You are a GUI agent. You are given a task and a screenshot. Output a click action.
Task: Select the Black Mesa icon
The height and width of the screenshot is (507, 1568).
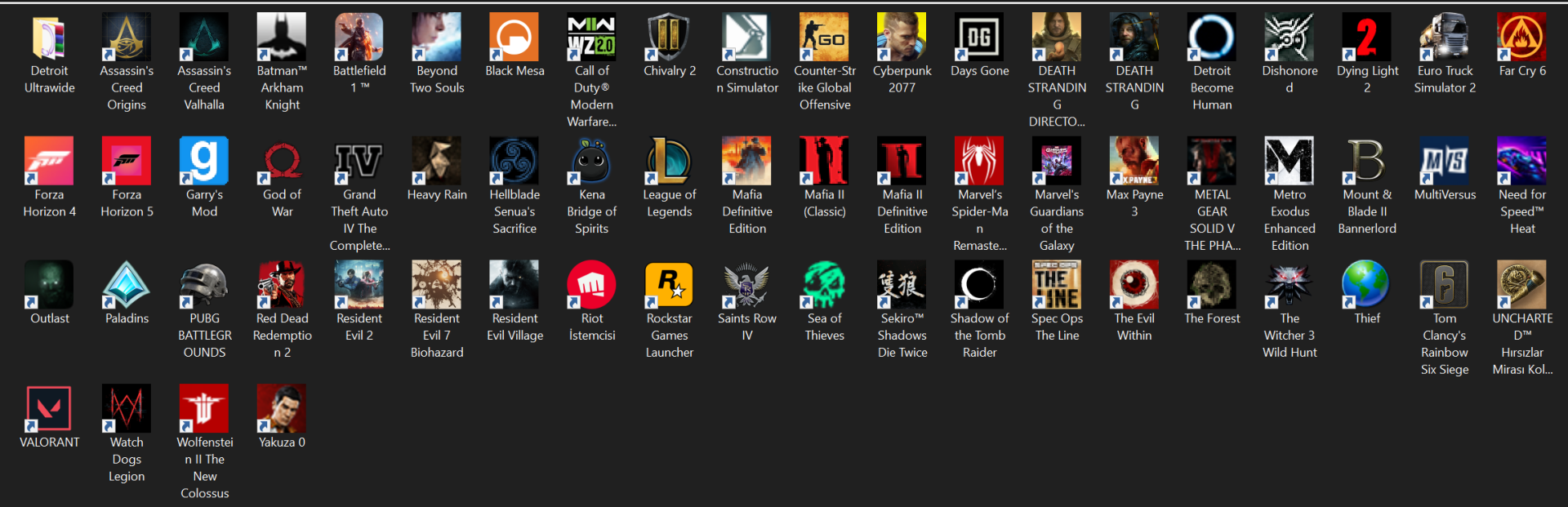coord(514,38)
